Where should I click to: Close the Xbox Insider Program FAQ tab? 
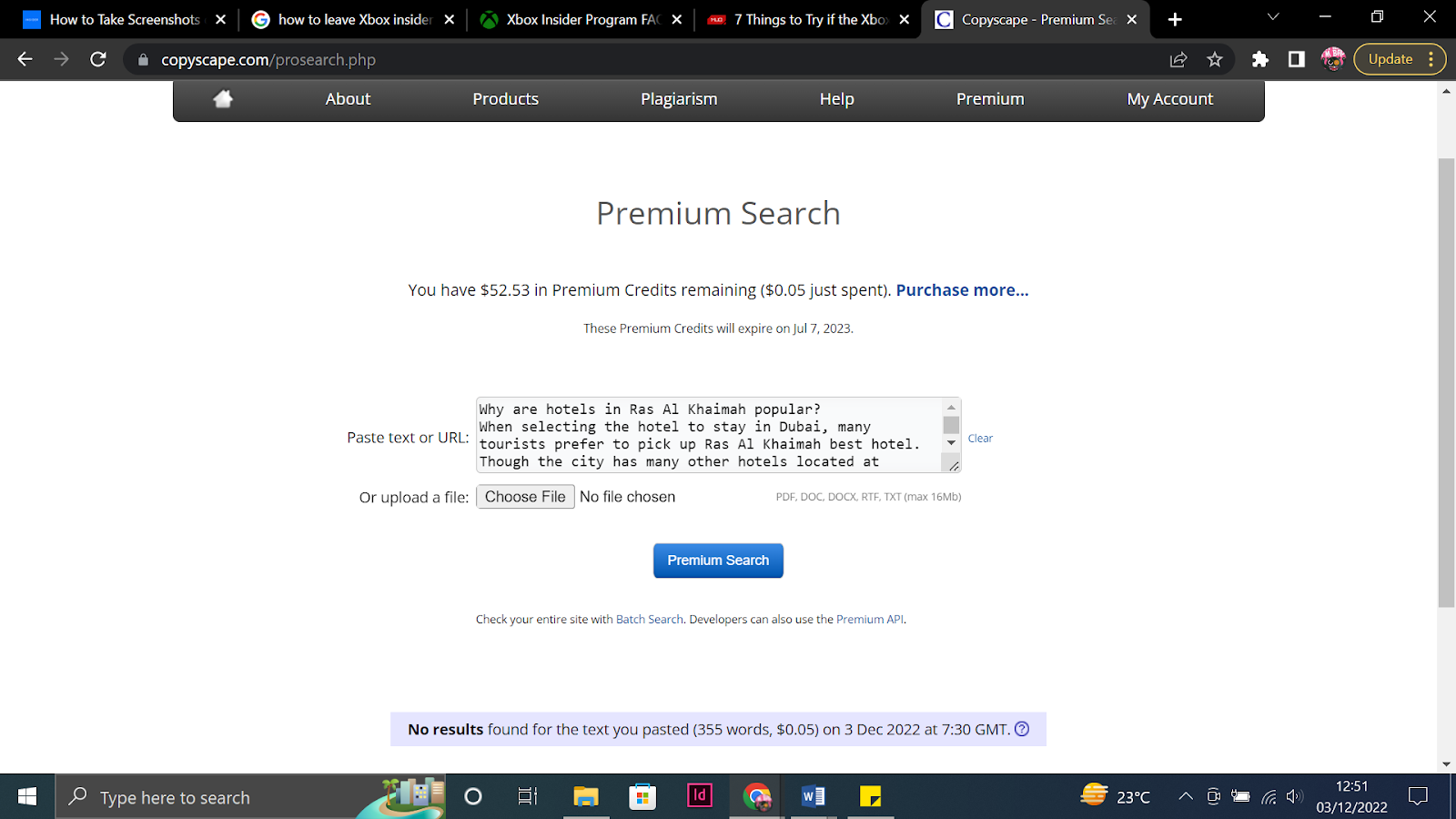tap(677, 19)
